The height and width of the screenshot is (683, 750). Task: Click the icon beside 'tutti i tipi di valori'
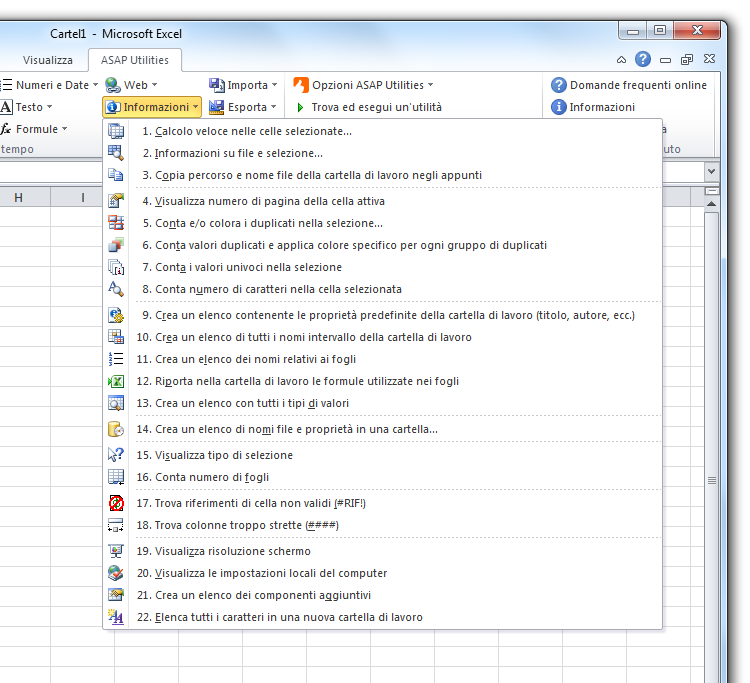coord(116,403)
